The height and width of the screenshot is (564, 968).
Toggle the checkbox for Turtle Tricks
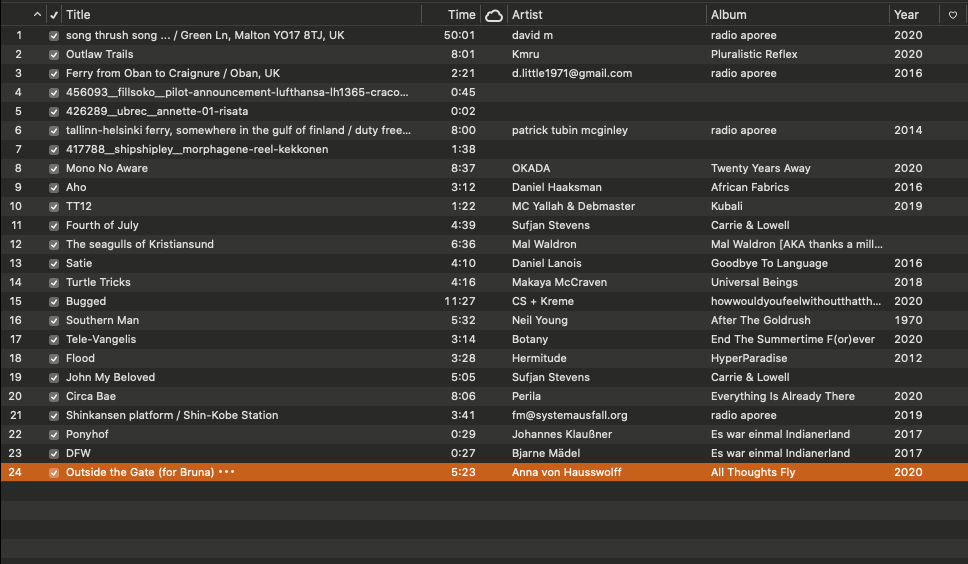point(54,283)
